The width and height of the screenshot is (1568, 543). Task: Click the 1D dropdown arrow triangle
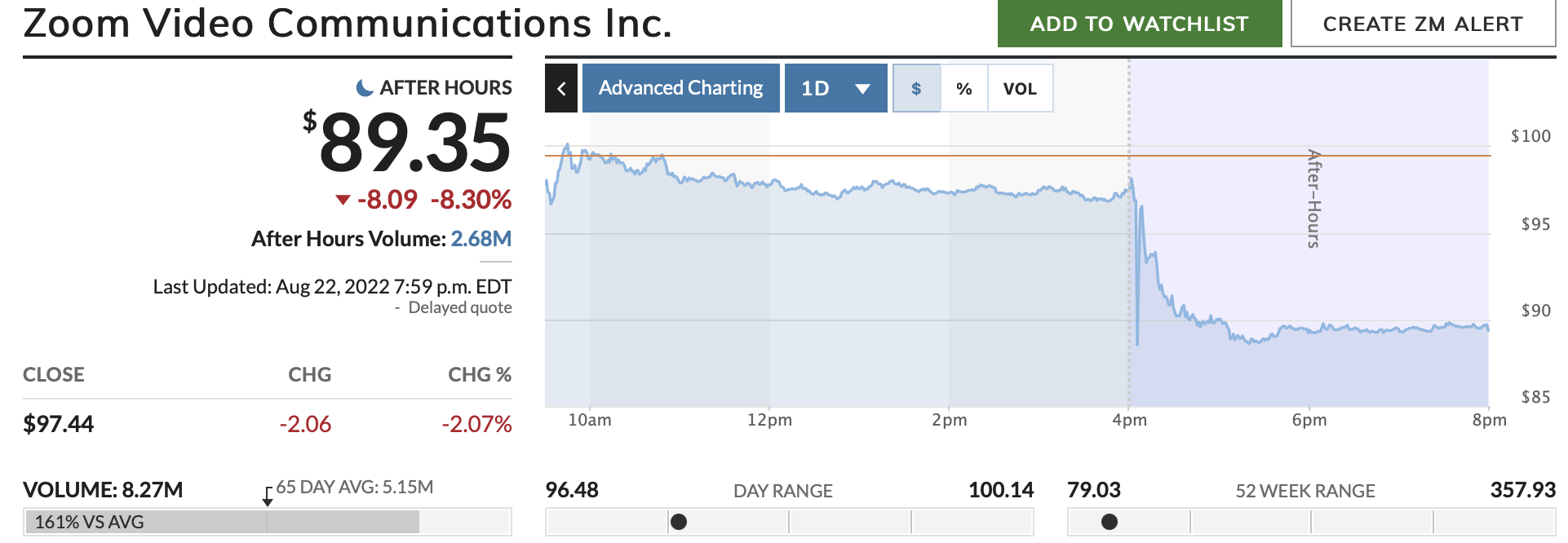862,88
